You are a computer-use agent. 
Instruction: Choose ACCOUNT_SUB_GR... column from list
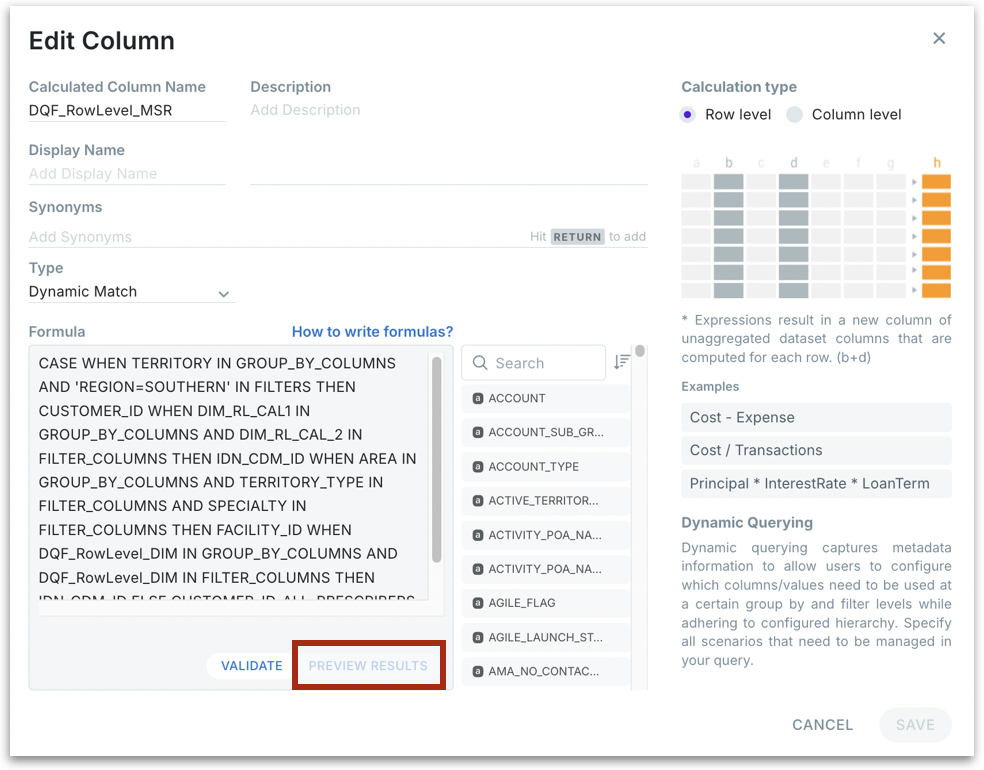point(545,433)
